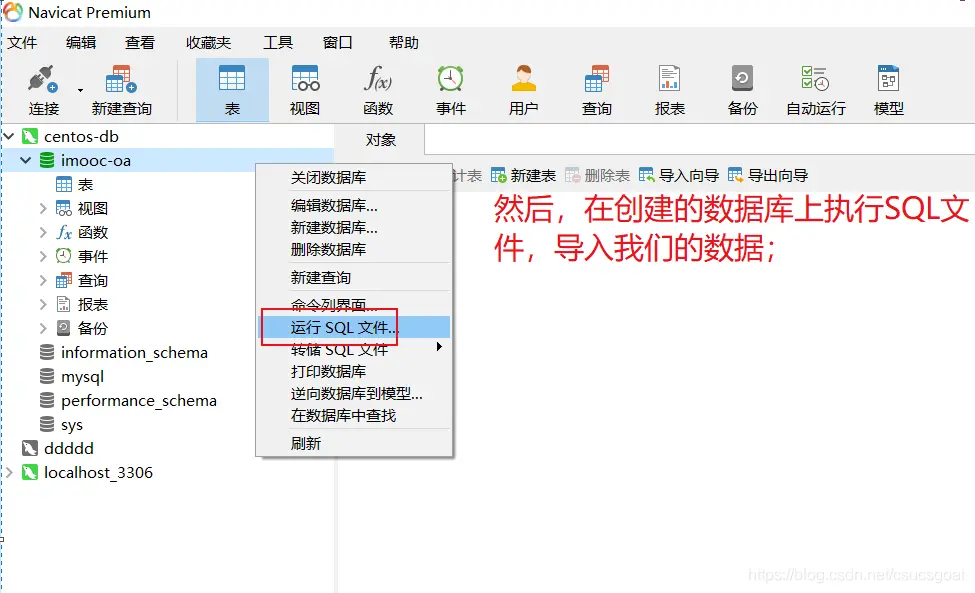Select the ddddd connection
The height and width of the screenshot is (593, 975).
(68, 448)
